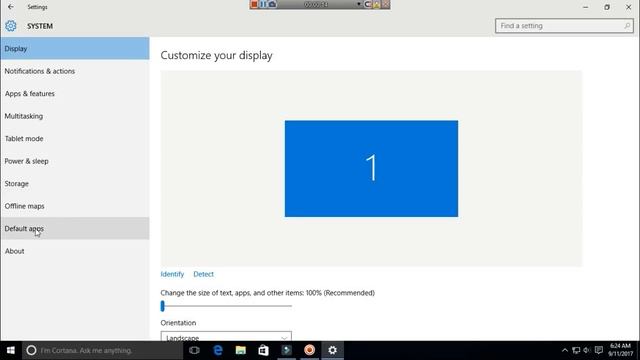Image resolution: width=640 pixels, height=360 pixels.
Task: Open the Action Center notifications icon
Action: tap(599, 350)
